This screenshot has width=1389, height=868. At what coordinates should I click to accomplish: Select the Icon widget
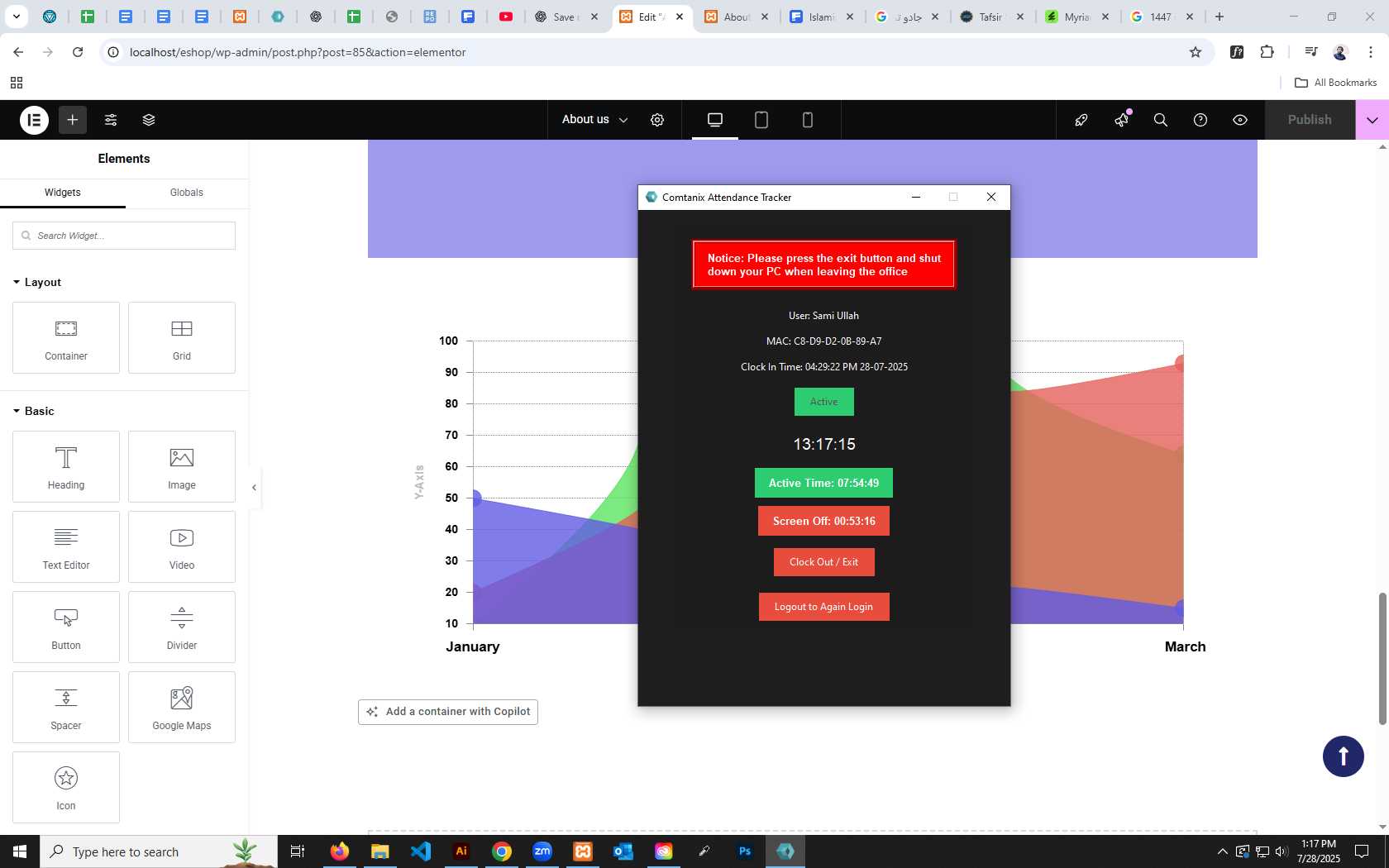tap(66, 787)
